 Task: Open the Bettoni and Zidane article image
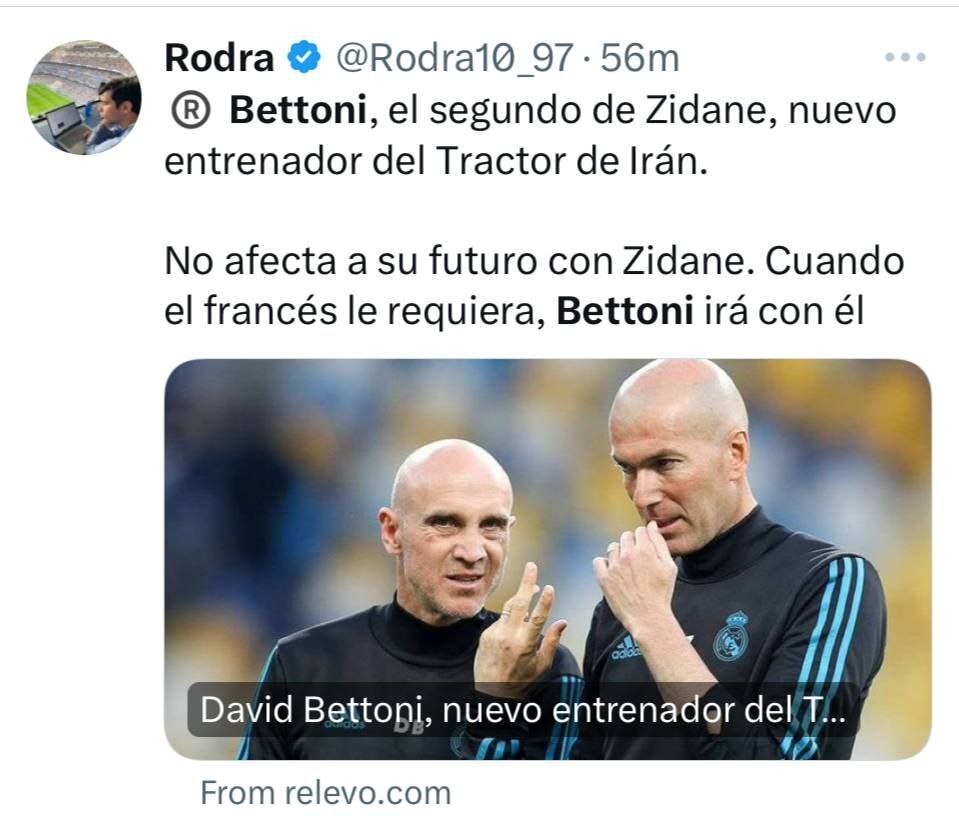click(548, 559)
